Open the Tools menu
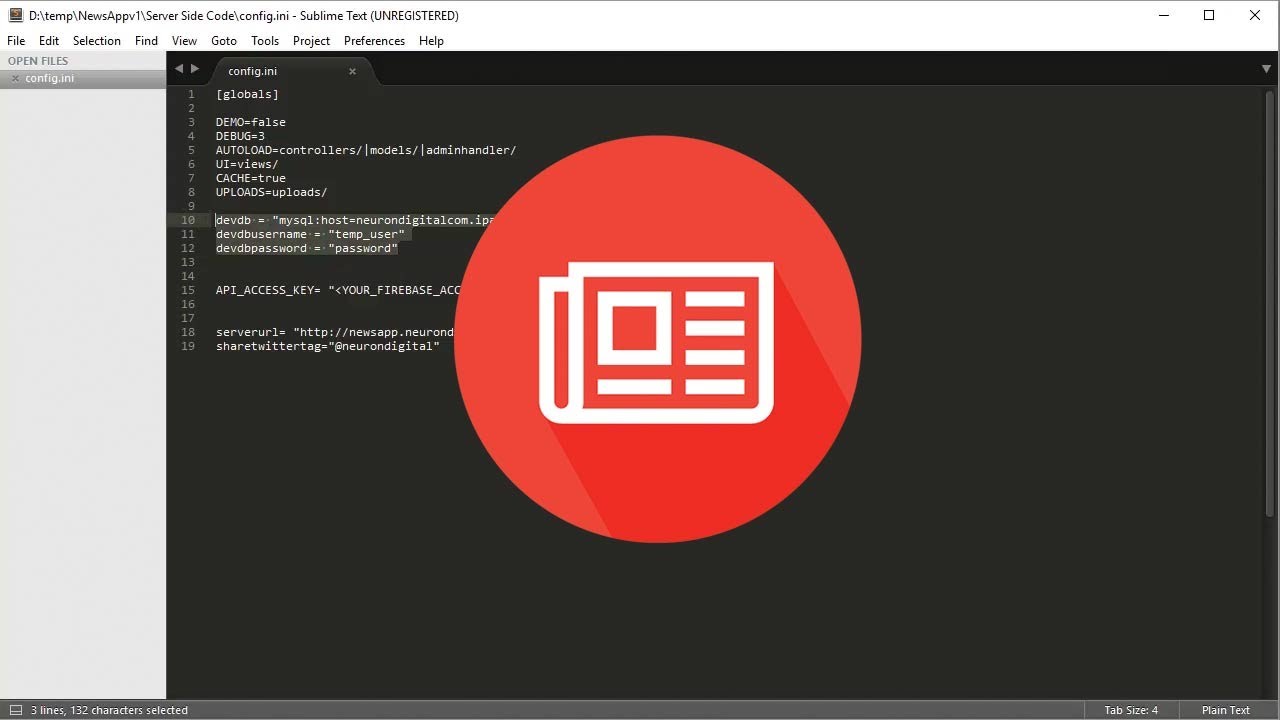Screen dimensions: 1280x720 click(x=265, y=41)
